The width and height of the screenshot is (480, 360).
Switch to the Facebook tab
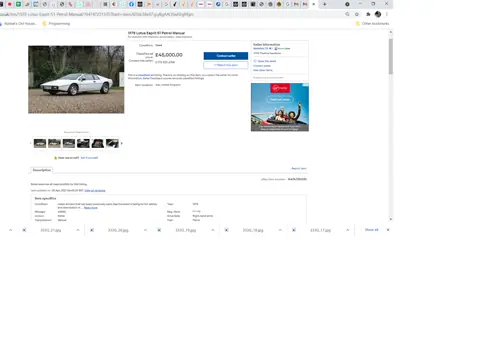[x=131, y=4]
